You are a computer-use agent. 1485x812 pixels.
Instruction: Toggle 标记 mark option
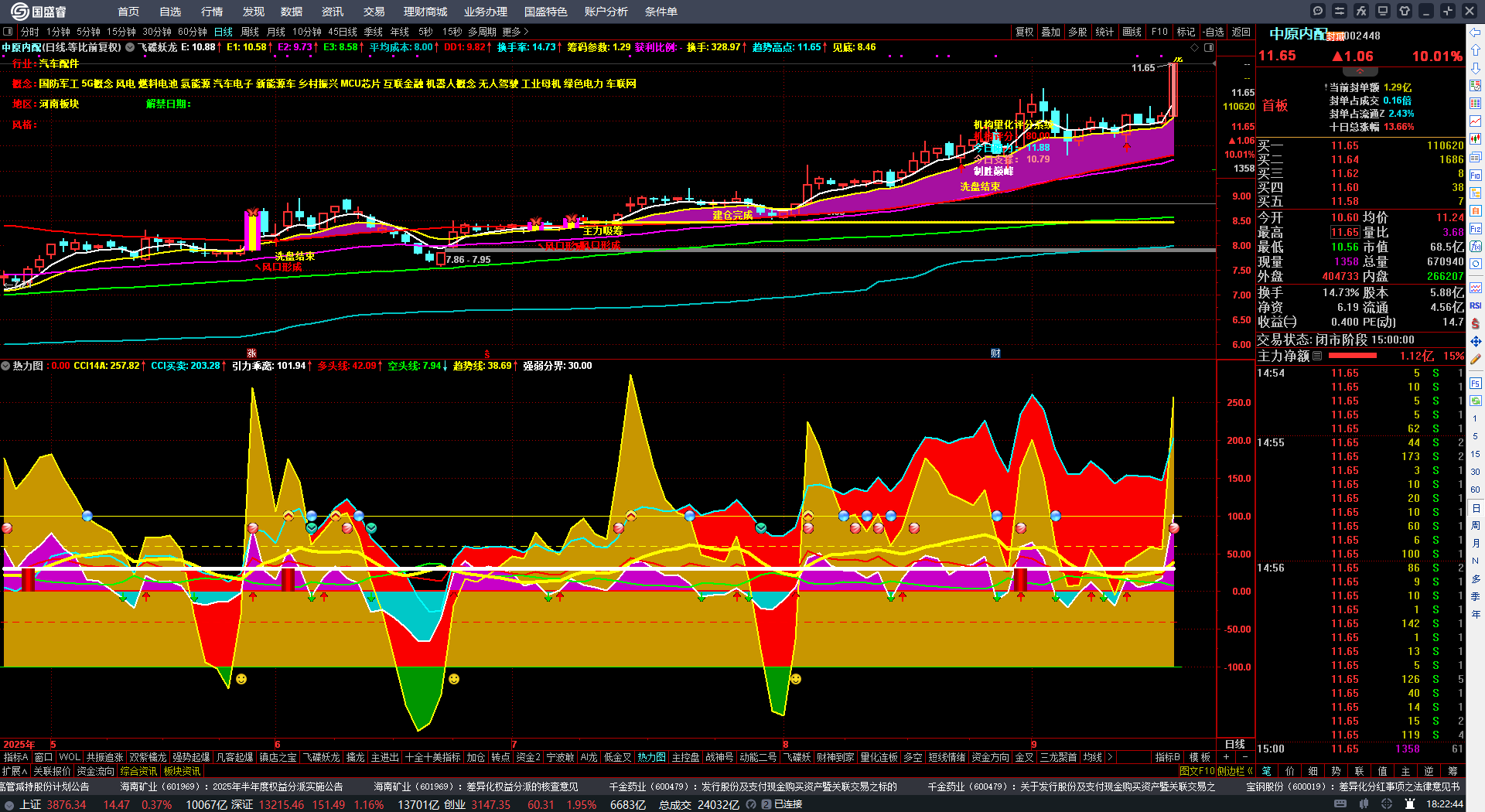coord(1186,32)
